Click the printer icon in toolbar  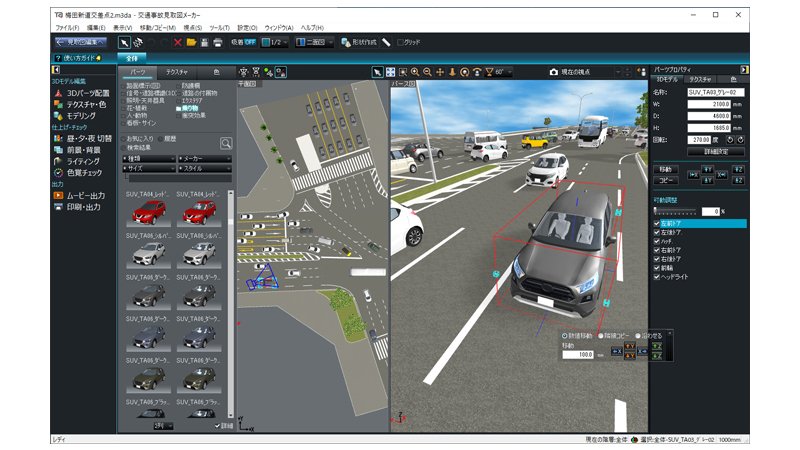(217, 43)
